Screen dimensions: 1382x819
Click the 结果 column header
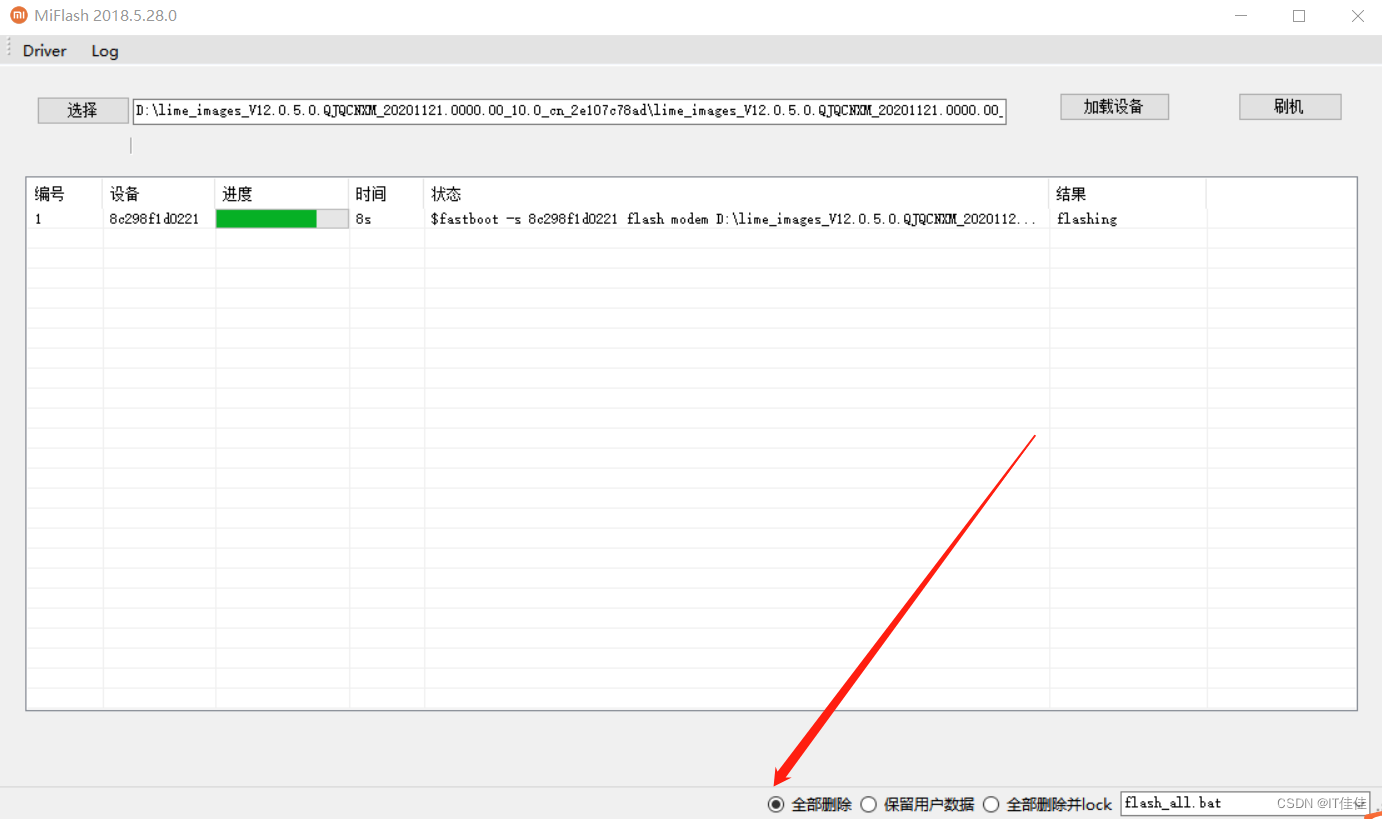[1128, 194]
